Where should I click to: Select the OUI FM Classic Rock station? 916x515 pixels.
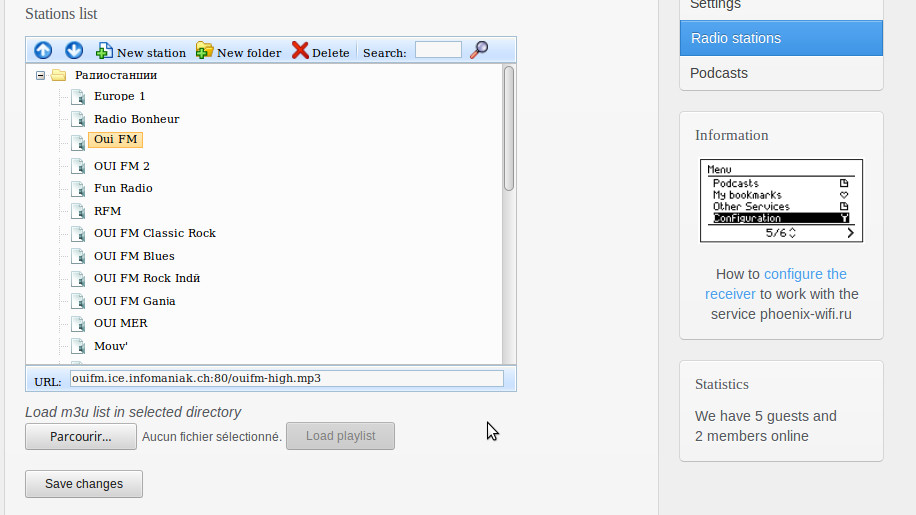[155, 234]
